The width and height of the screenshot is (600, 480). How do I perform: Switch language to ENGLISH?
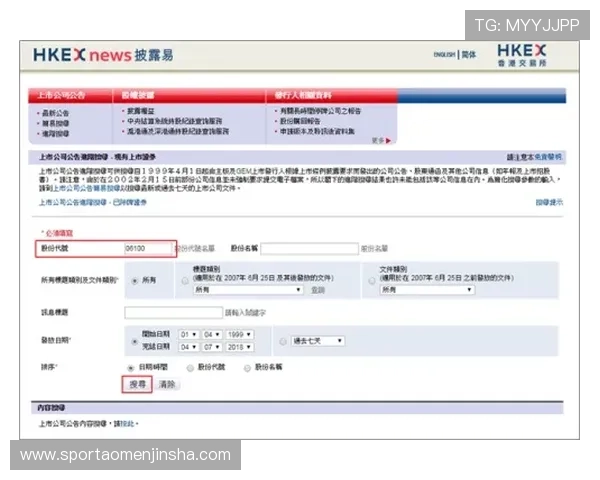pyautogui.click(x=444, y=55)
